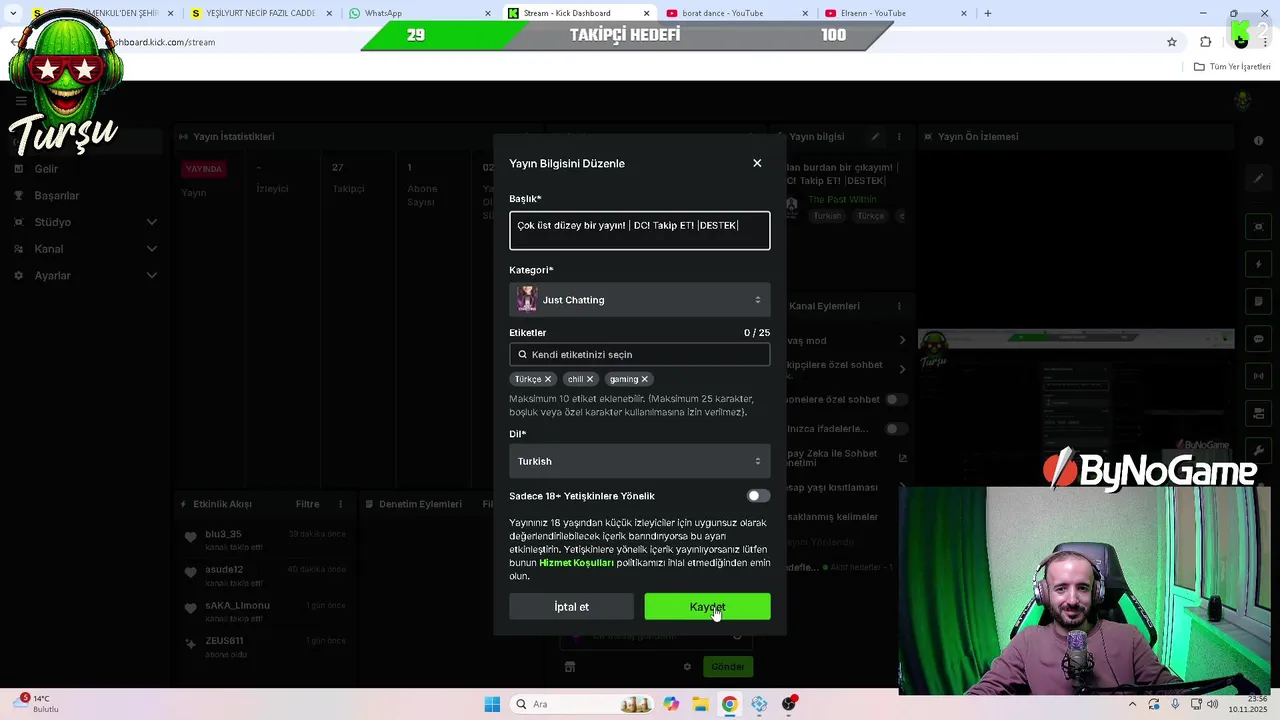Click the pencil icon in right sidebar

tap(1259, 179)
